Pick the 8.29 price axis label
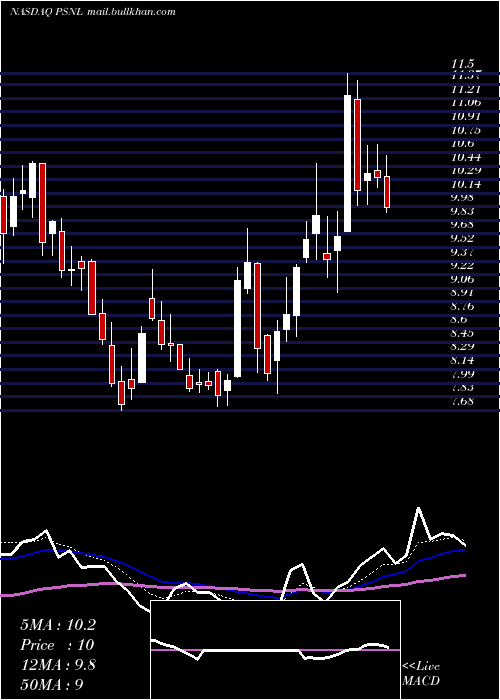The height and width of the screenshot is (700, 500). 464,347
